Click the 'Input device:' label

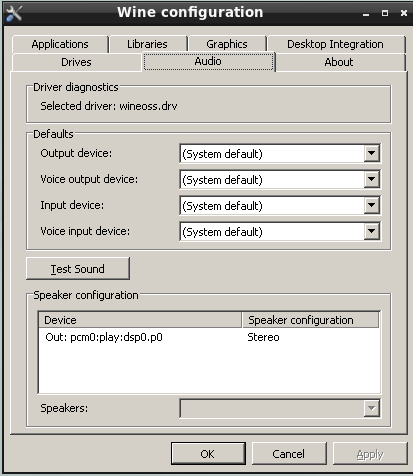click(x=72, y=205)
